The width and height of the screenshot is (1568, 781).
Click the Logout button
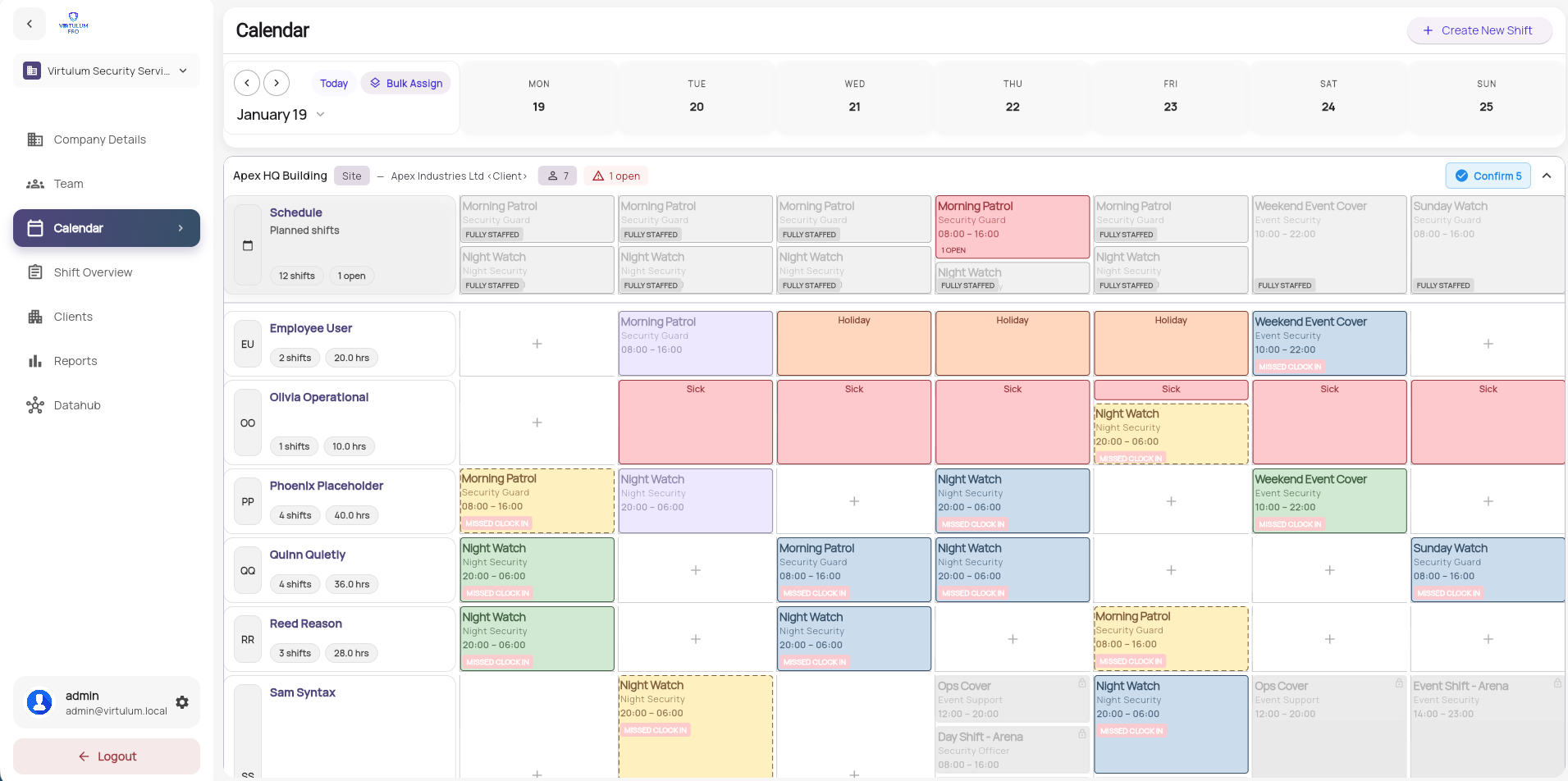(106, 756)
